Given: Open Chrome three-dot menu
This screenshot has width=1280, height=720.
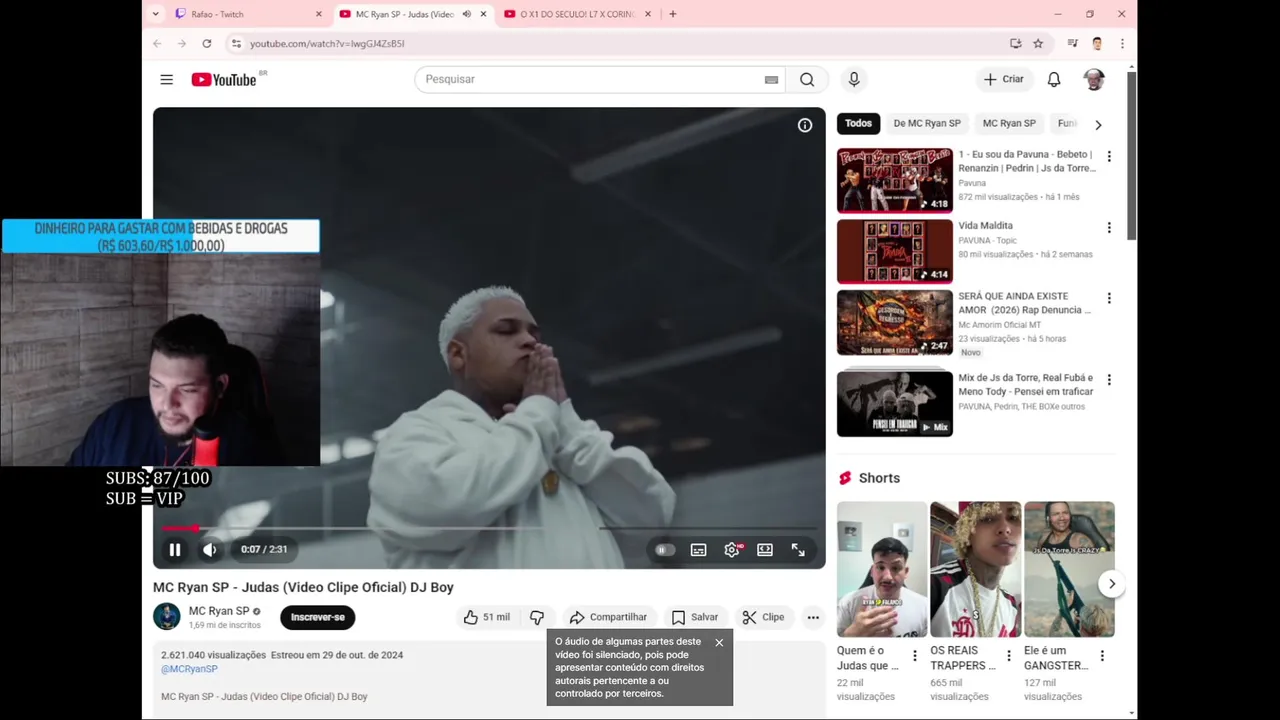Looking at the screenshot, I should point(1122,43).
